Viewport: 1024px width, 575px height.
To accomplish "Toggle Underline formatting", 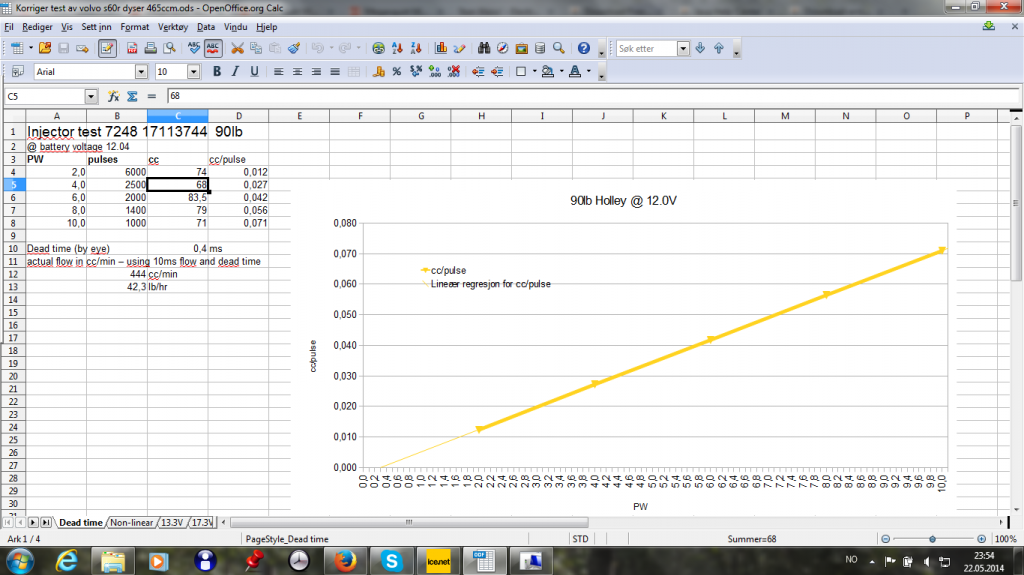I will pyautogui.click(x=255, y=72).
